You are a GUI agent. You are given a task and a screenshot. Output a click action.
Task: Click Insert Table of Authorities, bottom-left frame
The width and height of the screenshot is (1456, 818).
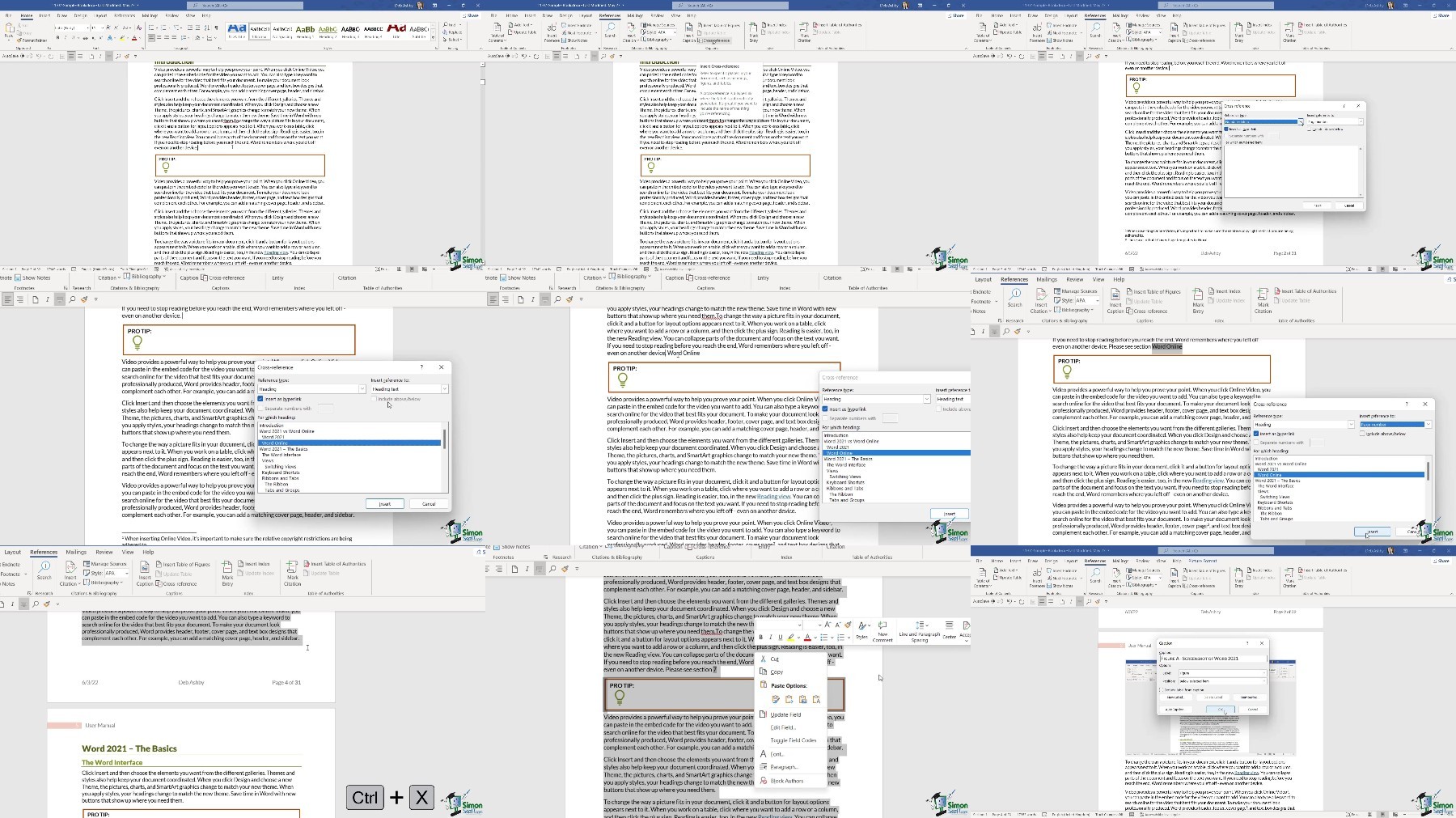point(335,564)
